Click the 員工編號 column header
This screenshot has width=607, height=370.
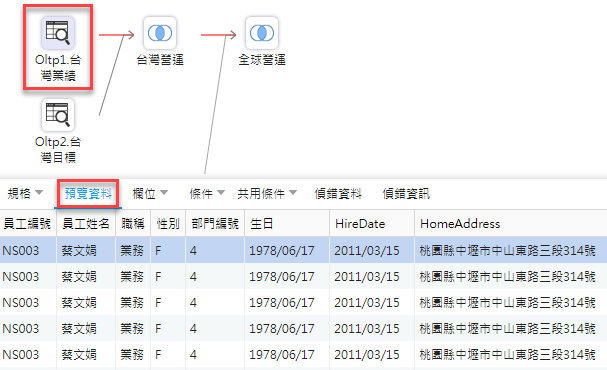28,223
